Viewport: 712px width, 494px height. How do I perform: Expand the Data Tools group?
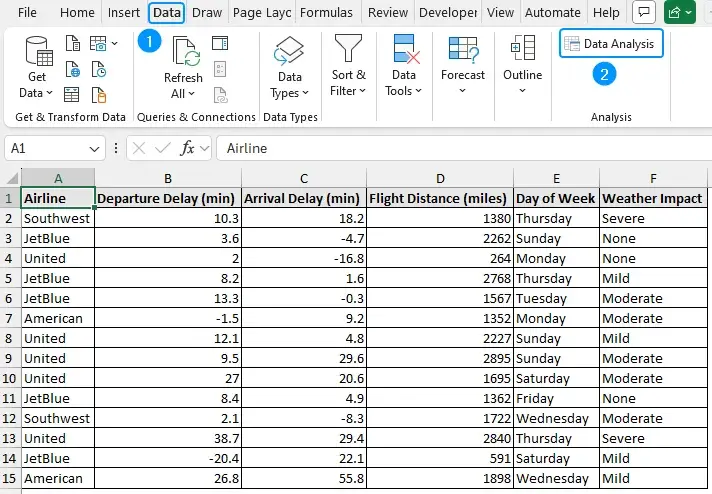point(404,66)
